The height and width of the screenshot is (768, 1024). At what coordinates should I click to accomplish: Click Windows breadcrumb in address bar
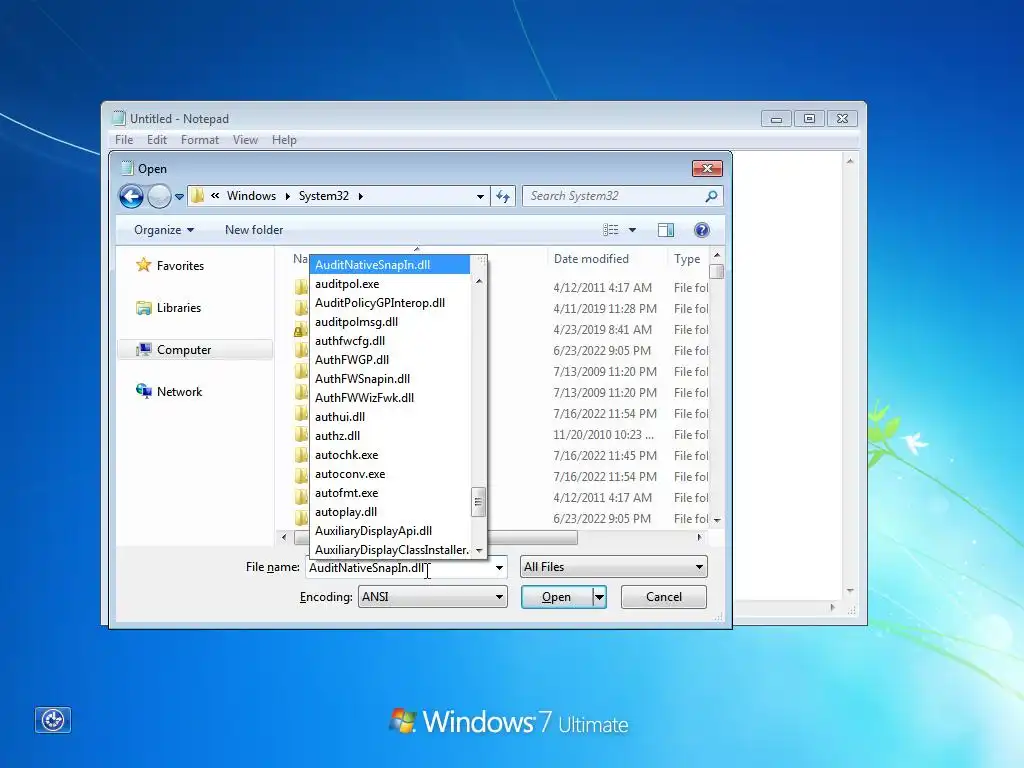251,196
